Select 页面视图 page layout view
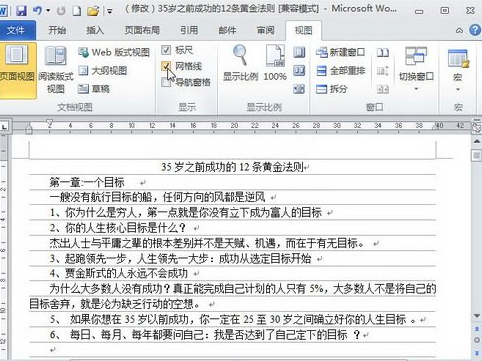This screenshot has height=361, width=482. [17, 71]
